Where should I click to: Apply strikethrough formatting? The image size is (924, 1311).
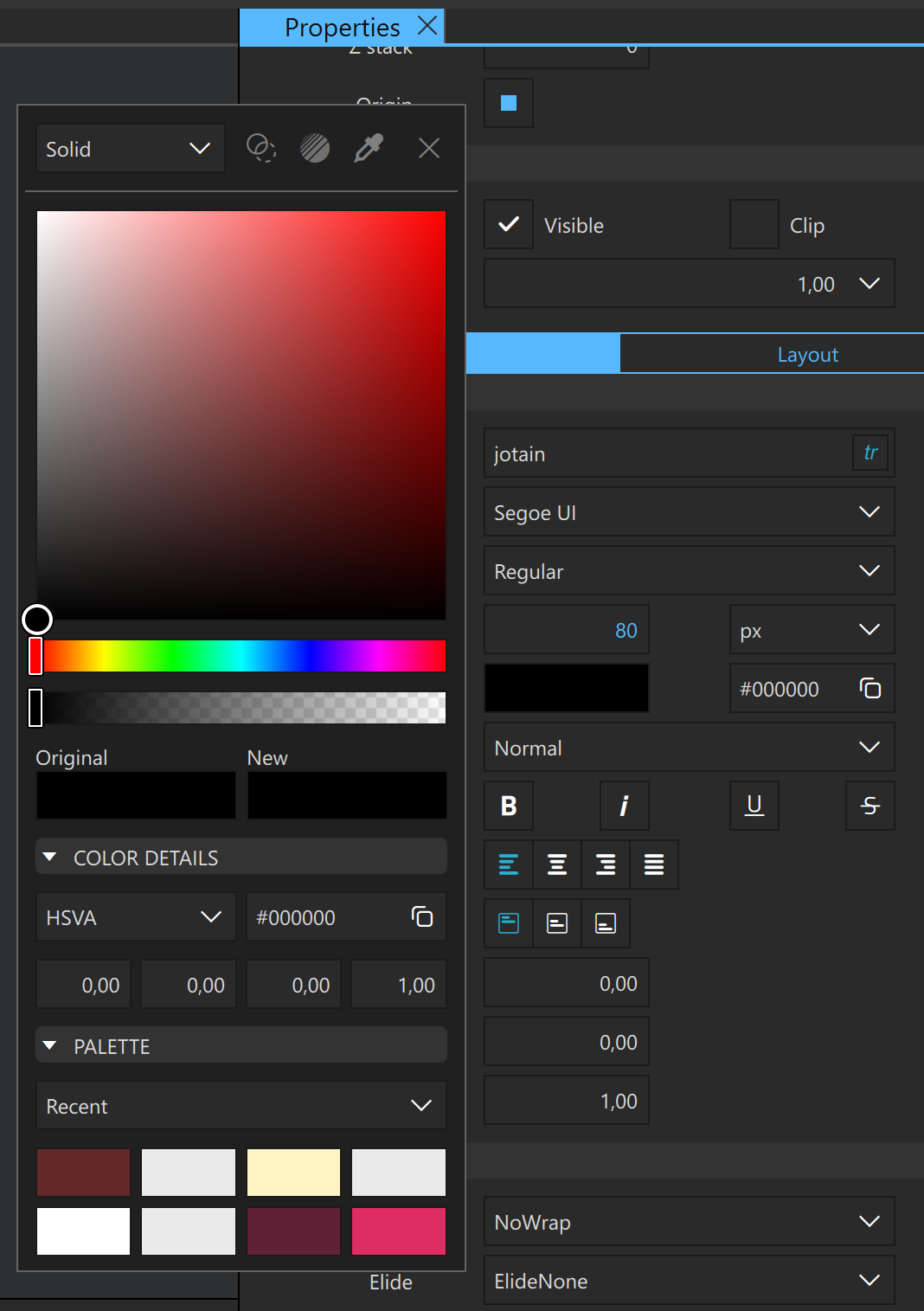coord(869,806)
